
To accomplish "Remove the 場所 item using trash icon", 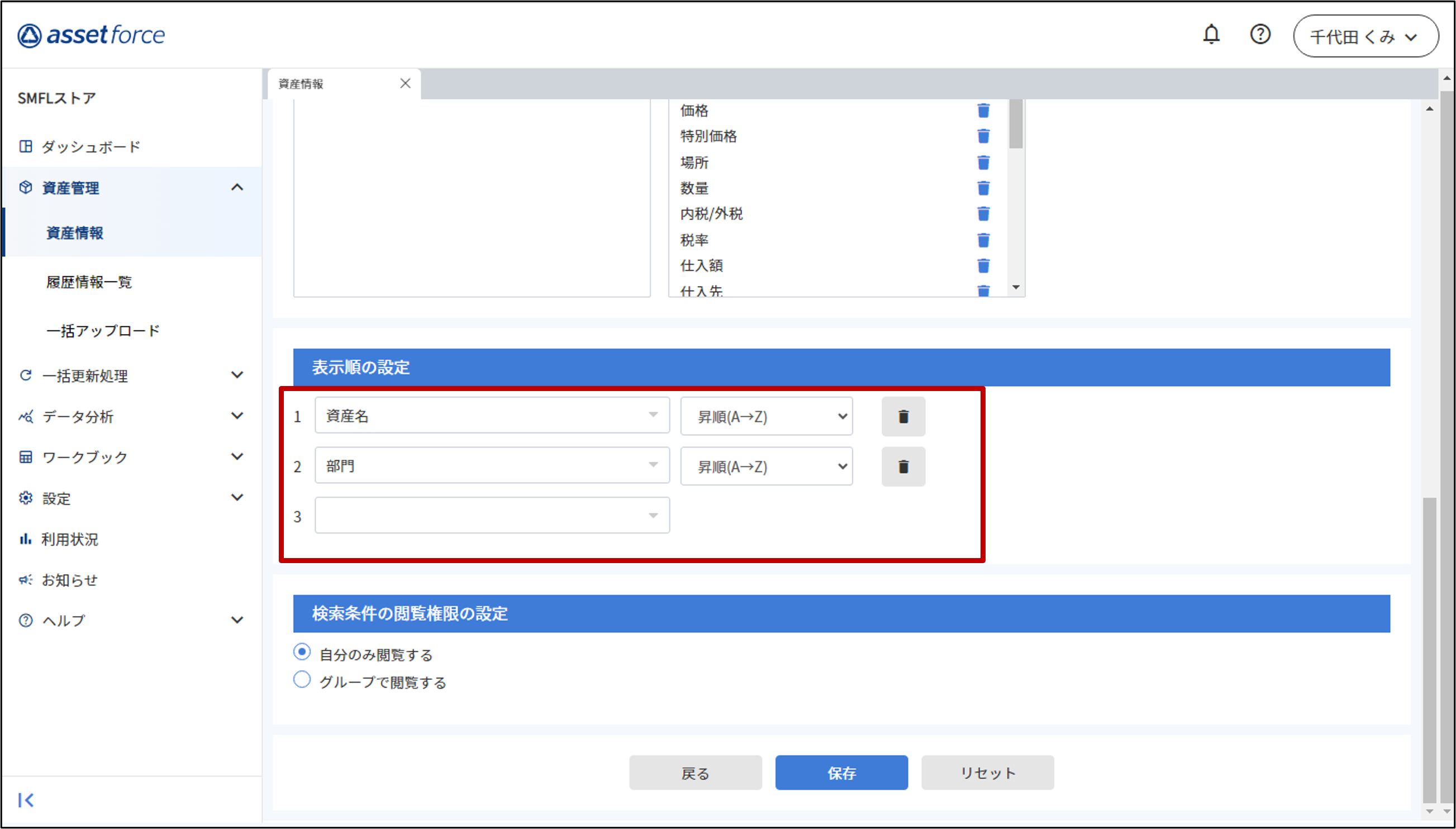I will tap(983, 162).
